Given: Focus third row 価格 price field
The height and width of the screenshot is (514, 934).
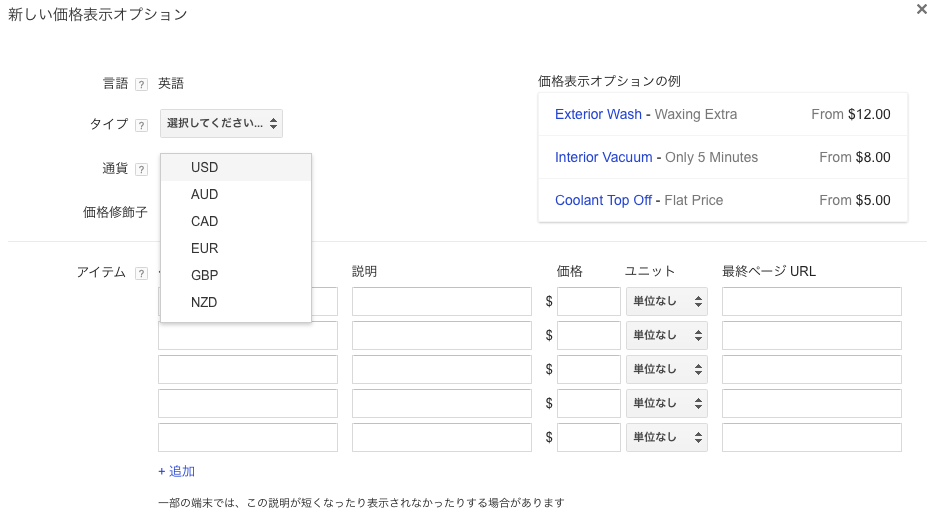Looking at the screenshot, I should coord(589,369).
